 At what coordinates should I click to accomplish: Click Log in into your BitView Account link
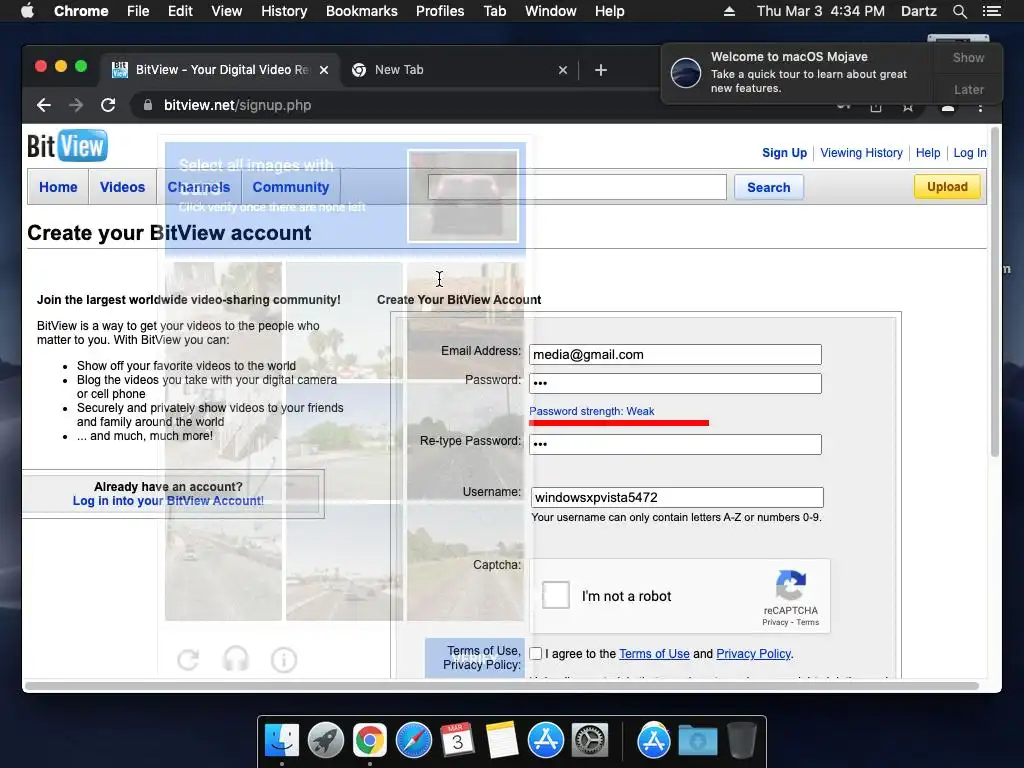168,501
